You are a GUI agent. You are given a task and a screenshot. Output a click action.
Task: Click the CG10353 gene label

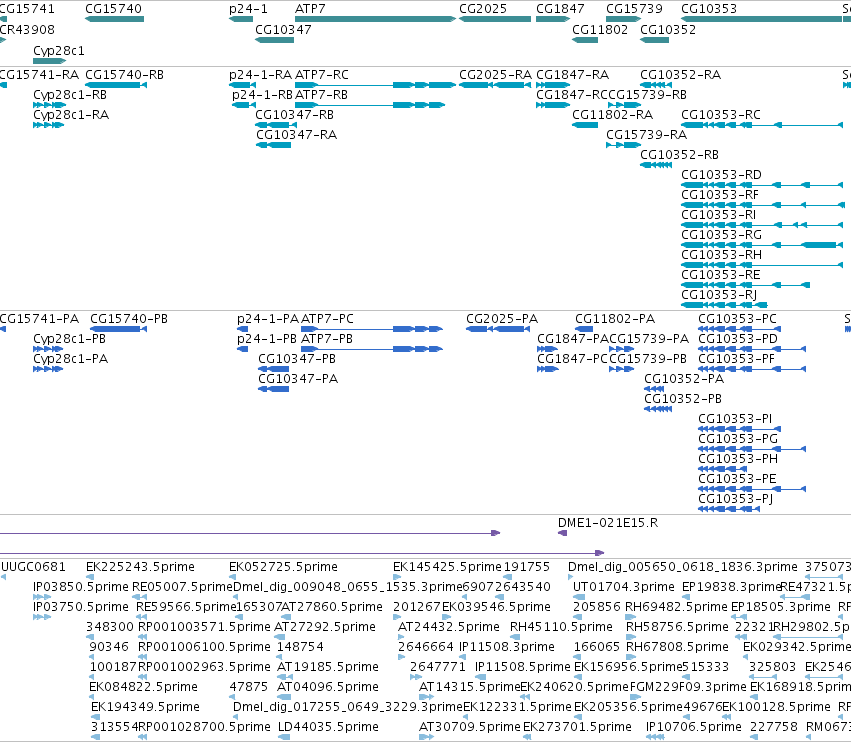coord(709,9)
